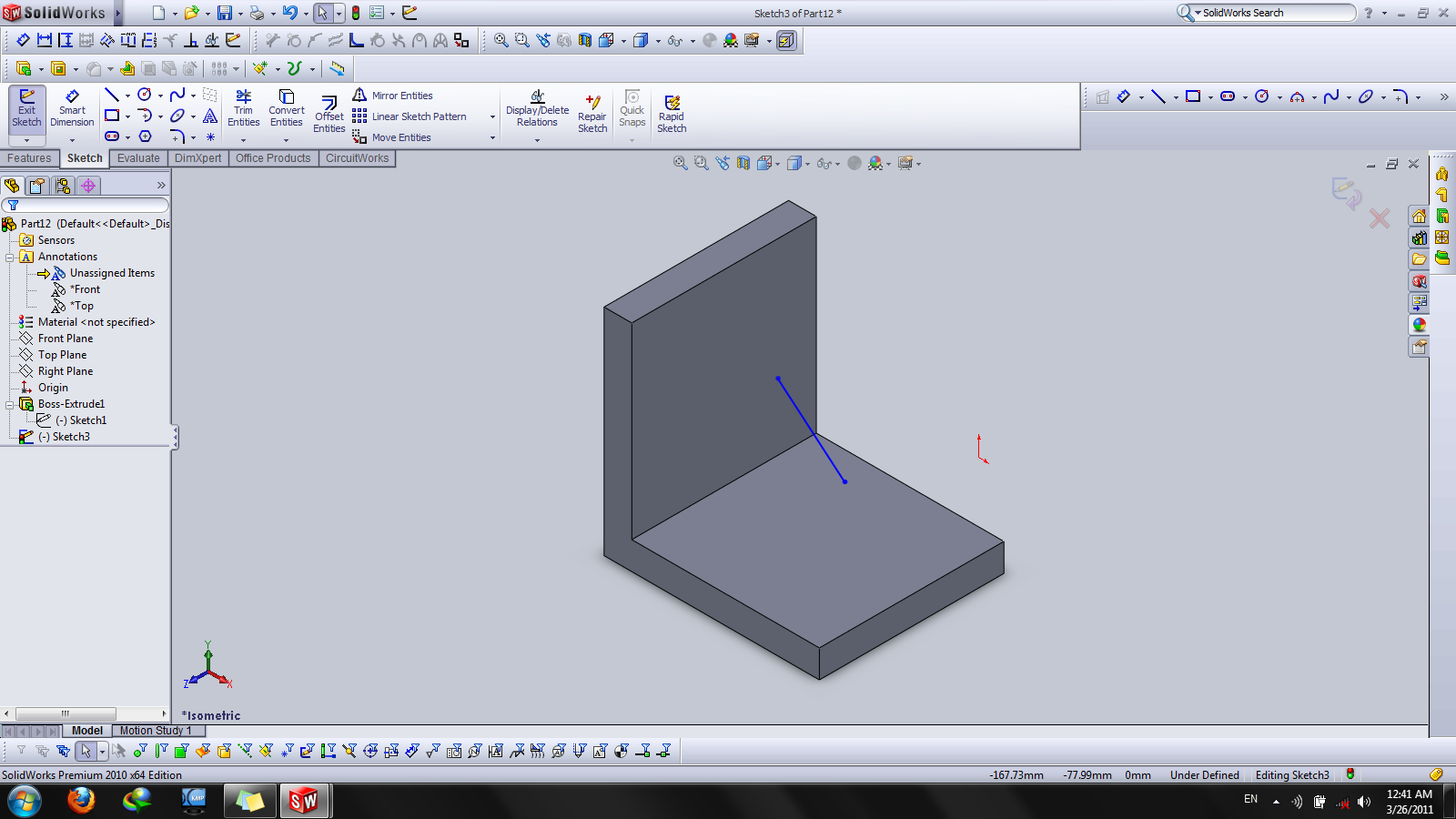Collapse the Boss-Extrude1 feature node
Image resolution: width=1456 pixels, height=819 pixels.
coord(10,405)
